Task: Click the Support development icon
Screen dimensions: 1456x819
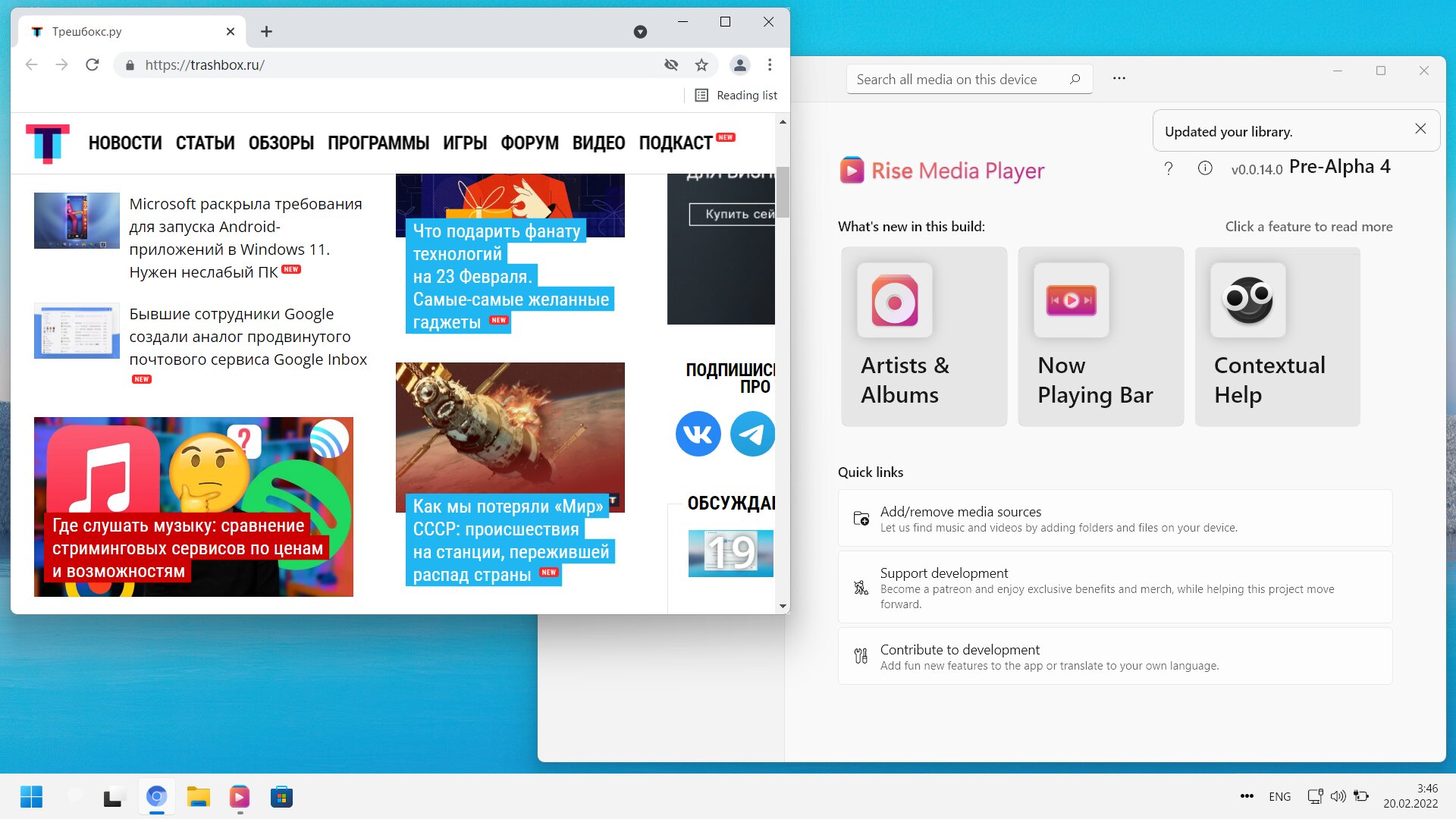Action: point(861,588)
